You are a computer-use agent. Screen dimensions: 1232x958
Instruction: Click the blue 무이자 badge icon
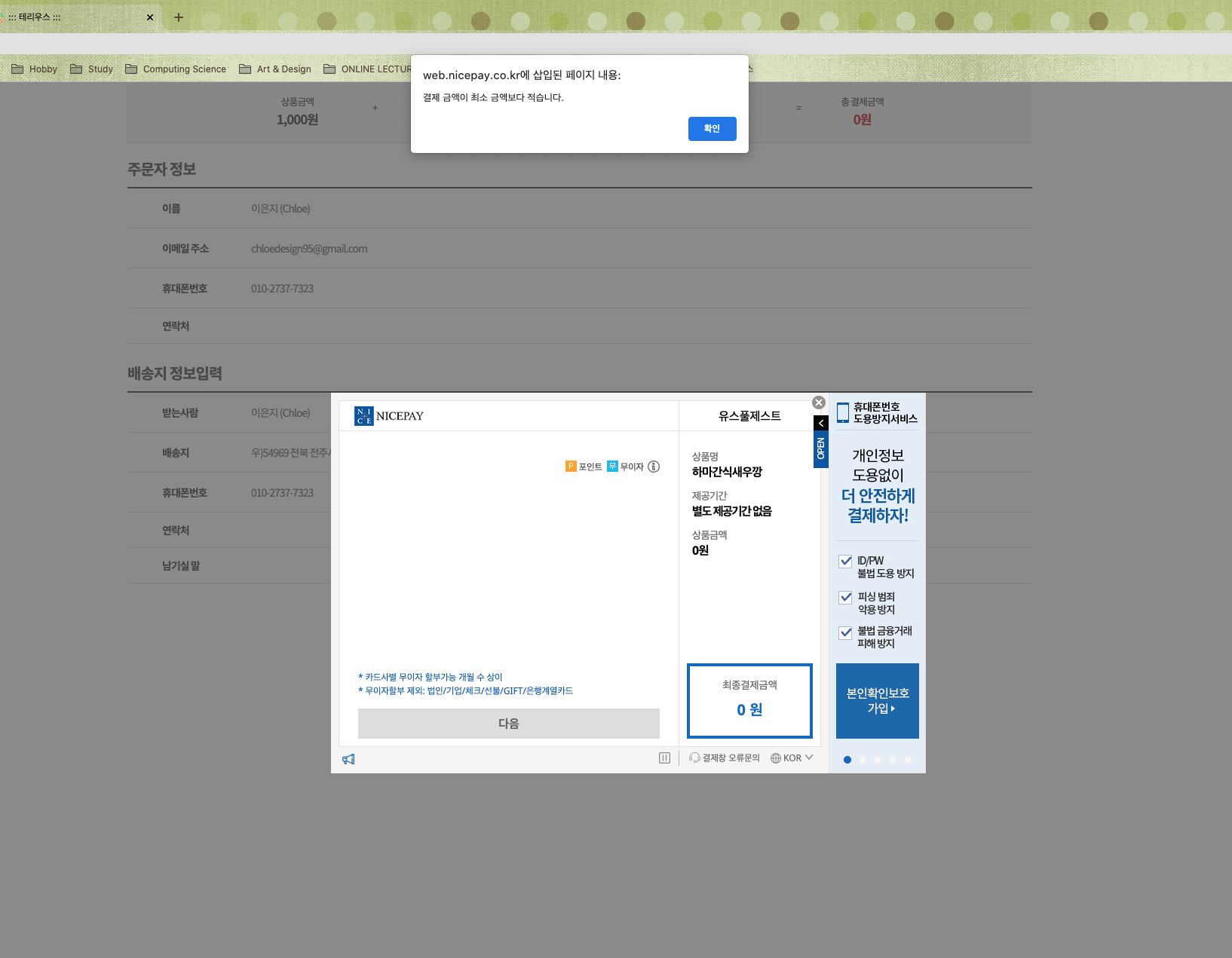coord(612,467)
